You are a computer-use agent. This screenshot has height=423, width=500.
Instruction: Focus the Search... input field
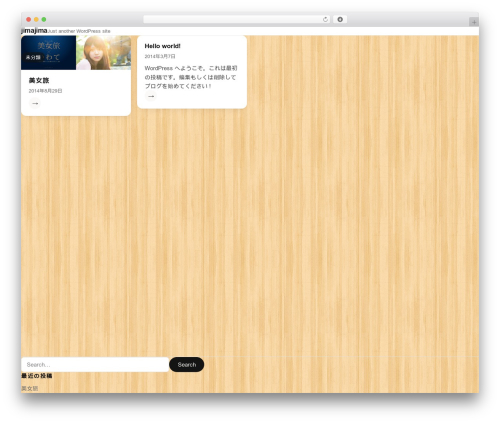coord(95,365)
